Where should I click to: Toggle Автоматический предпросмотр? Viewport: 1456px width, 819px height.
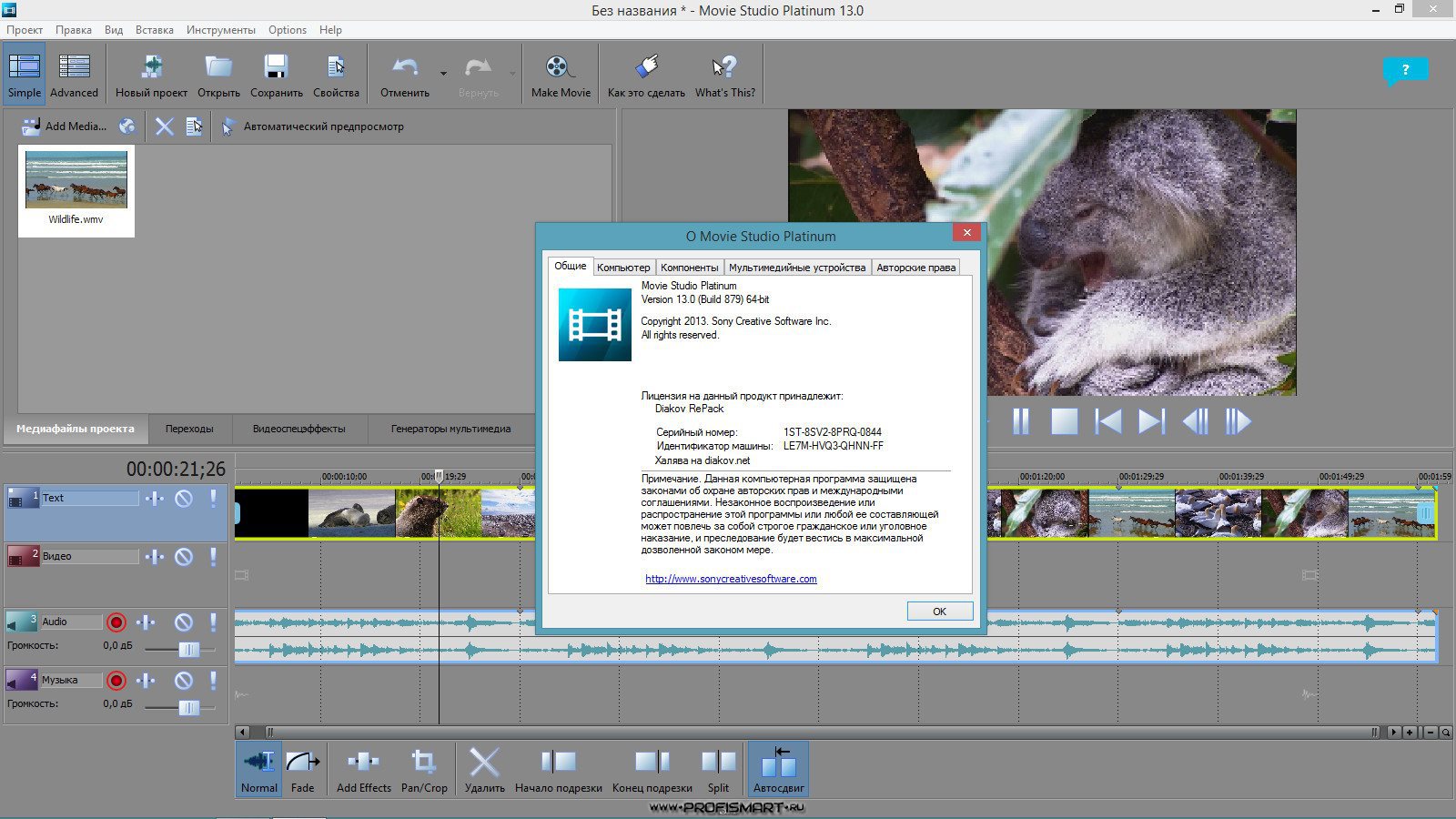click(x=313, y=126)
